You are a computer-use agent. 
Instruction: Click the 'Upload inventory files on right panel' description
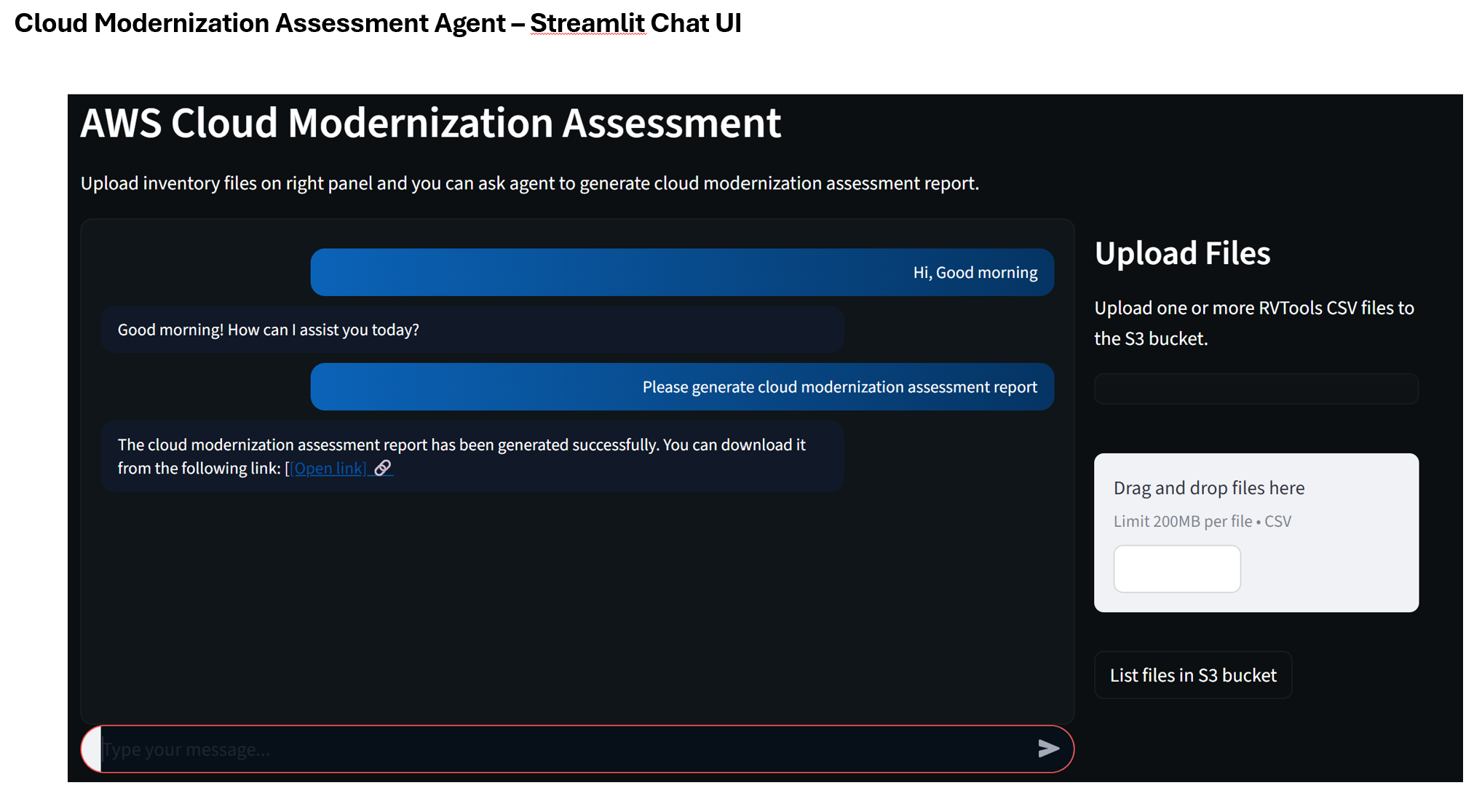click(529, 183)
